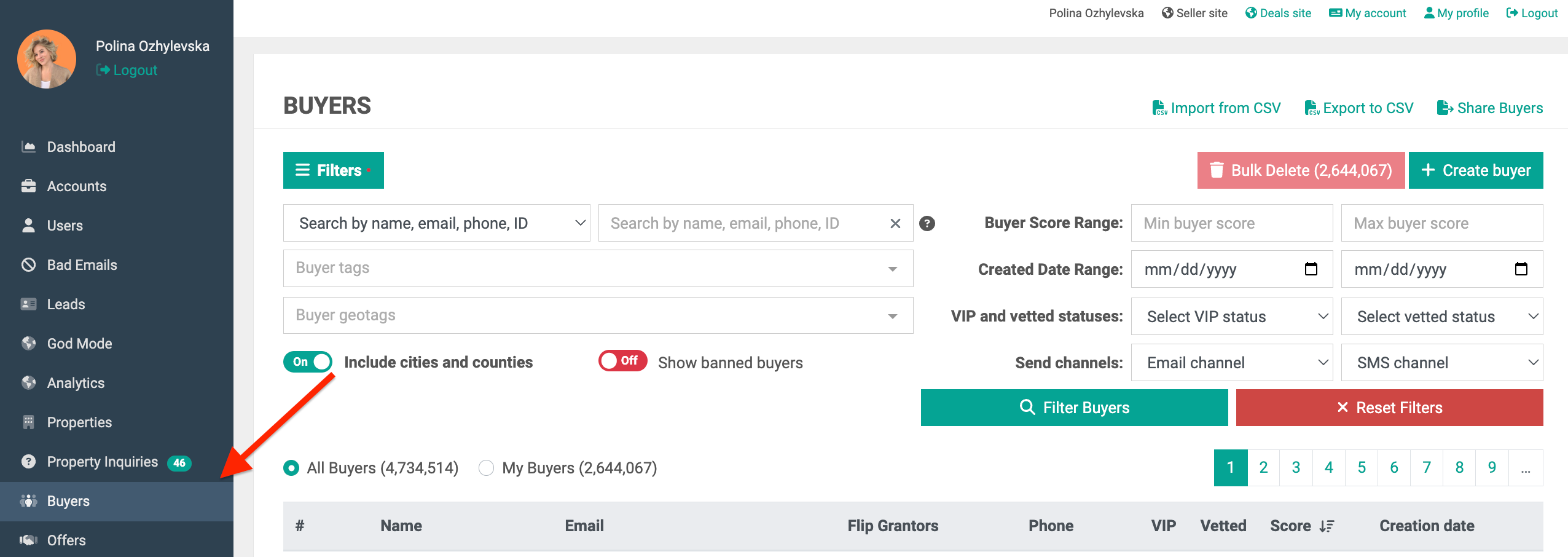The image size is (1568, 557).
Task: Click the Leads card icon
Action: 28,304
